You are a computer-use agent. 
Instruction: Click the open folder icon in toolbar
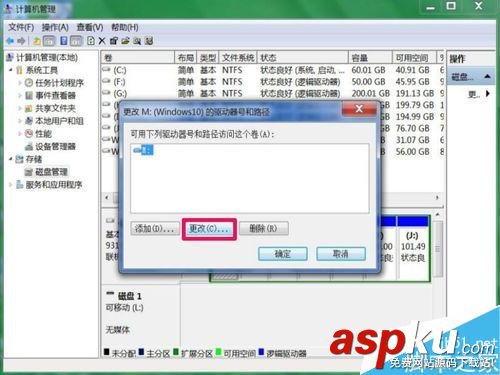(x=125, y=41)
